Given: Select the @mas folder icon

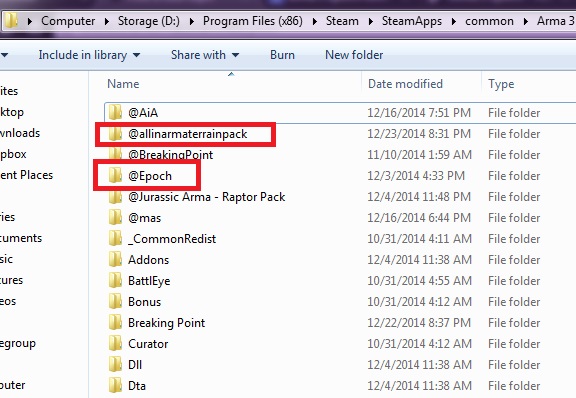Looking at the screenshot, I should [x=115, y=218].
